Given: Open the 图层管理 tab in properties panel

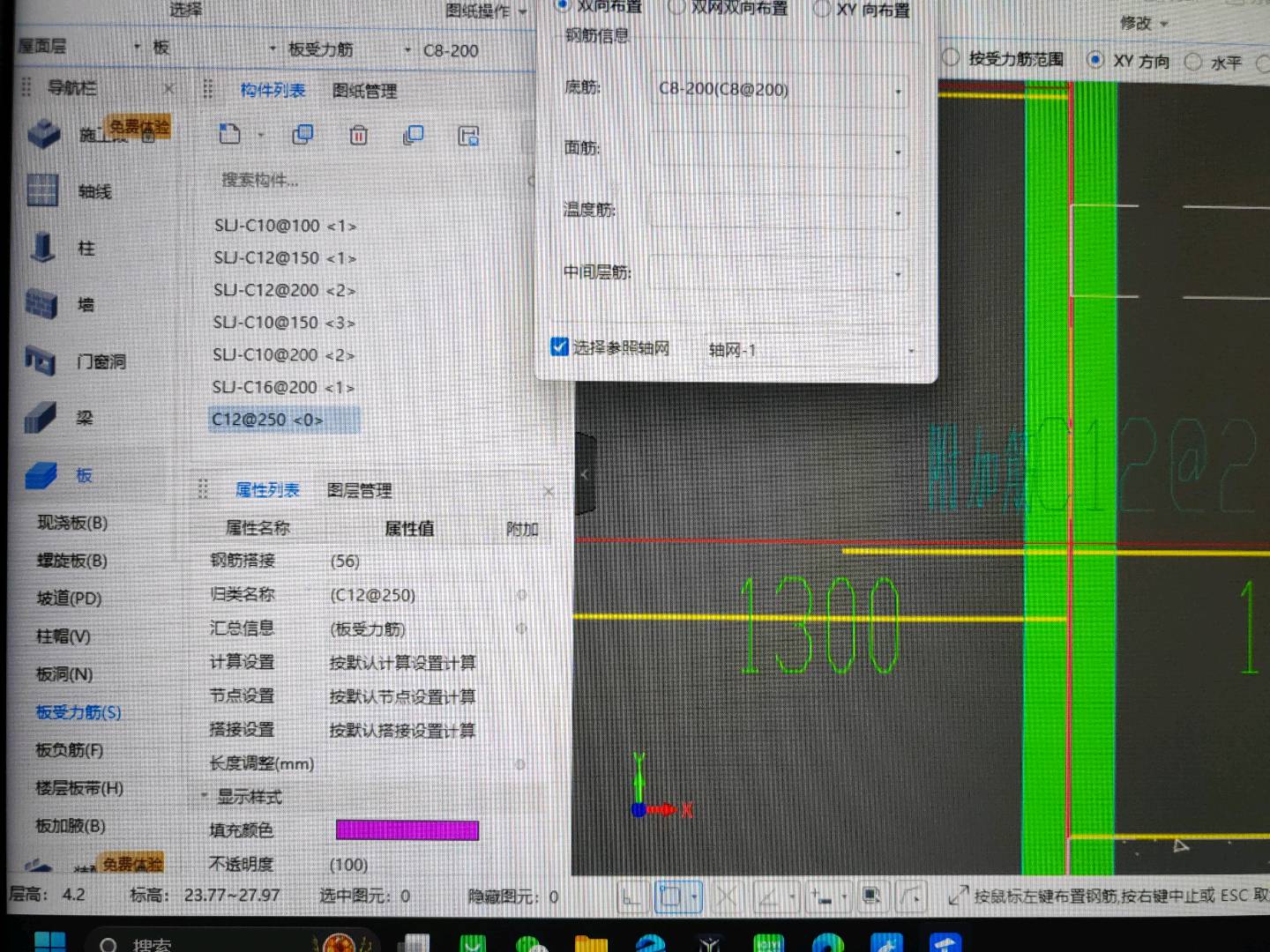Looking at the screenshot, I should coord(358,490).
